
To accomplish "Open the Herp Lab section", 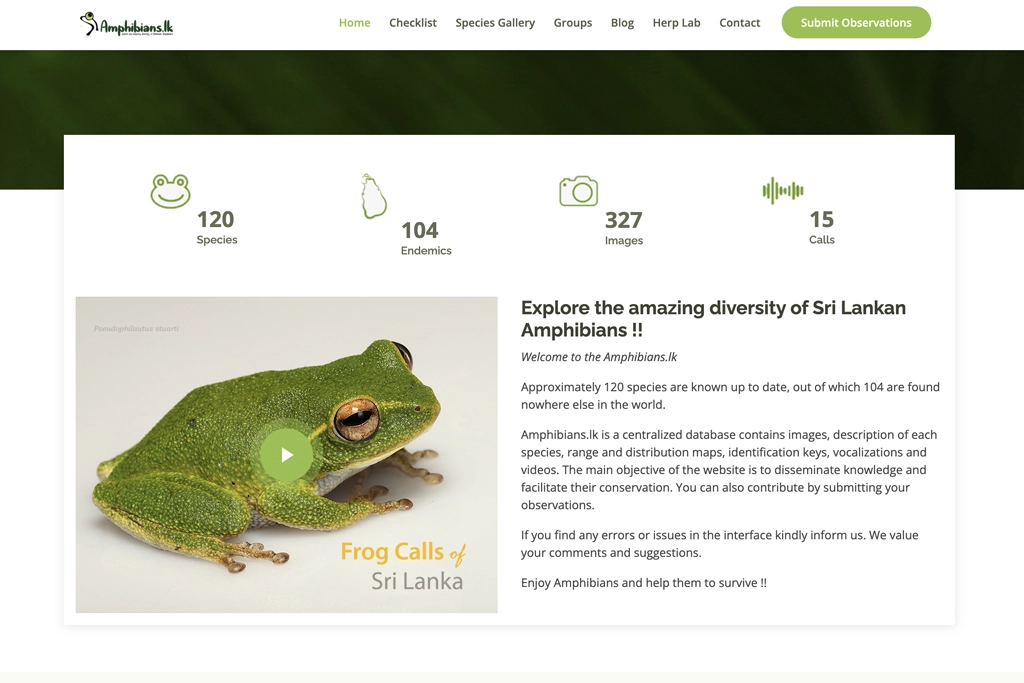I will pyautogui.click(x=676, y=23).
